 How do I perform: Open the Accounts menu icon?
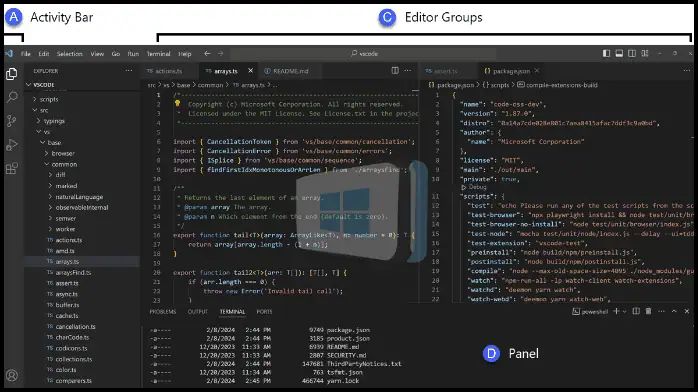[12, 375]
